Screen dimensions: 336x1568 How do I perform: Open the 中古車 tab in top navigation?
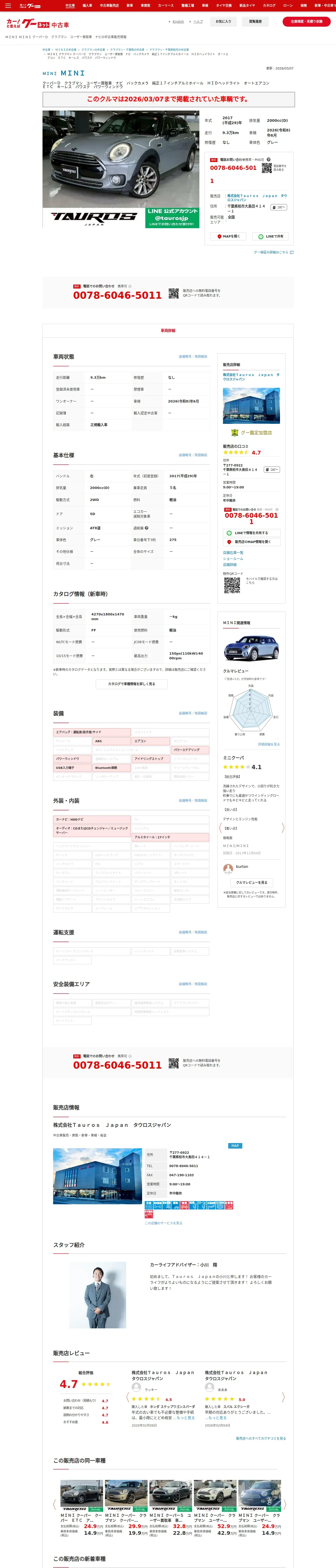(70, 5)
